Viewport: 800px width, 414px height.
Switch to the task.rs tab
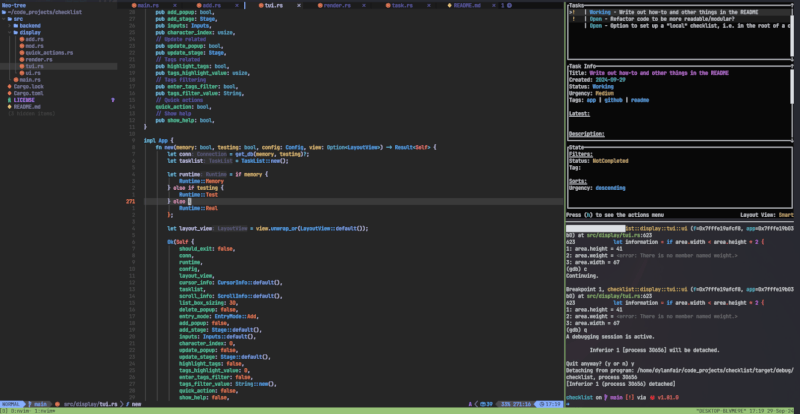[x=401, y=5]
